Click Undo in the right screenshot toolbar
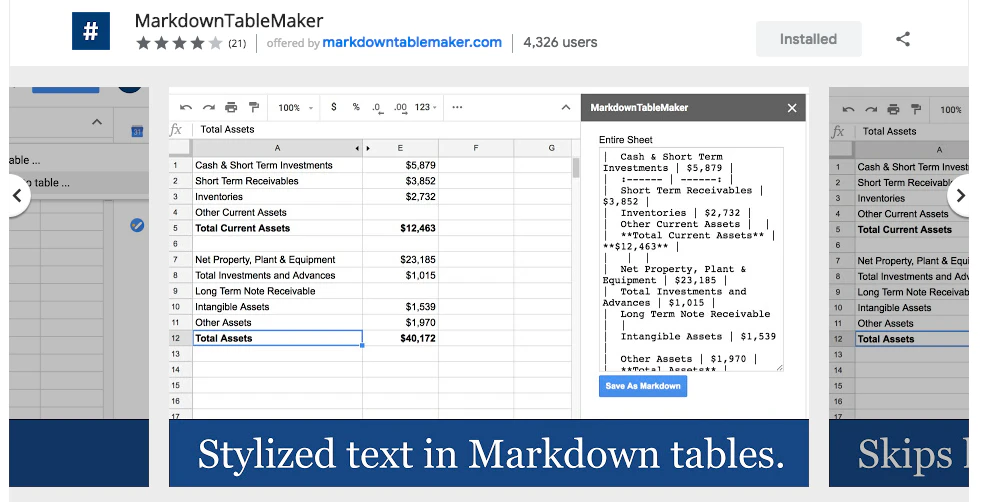 point(848,109)
